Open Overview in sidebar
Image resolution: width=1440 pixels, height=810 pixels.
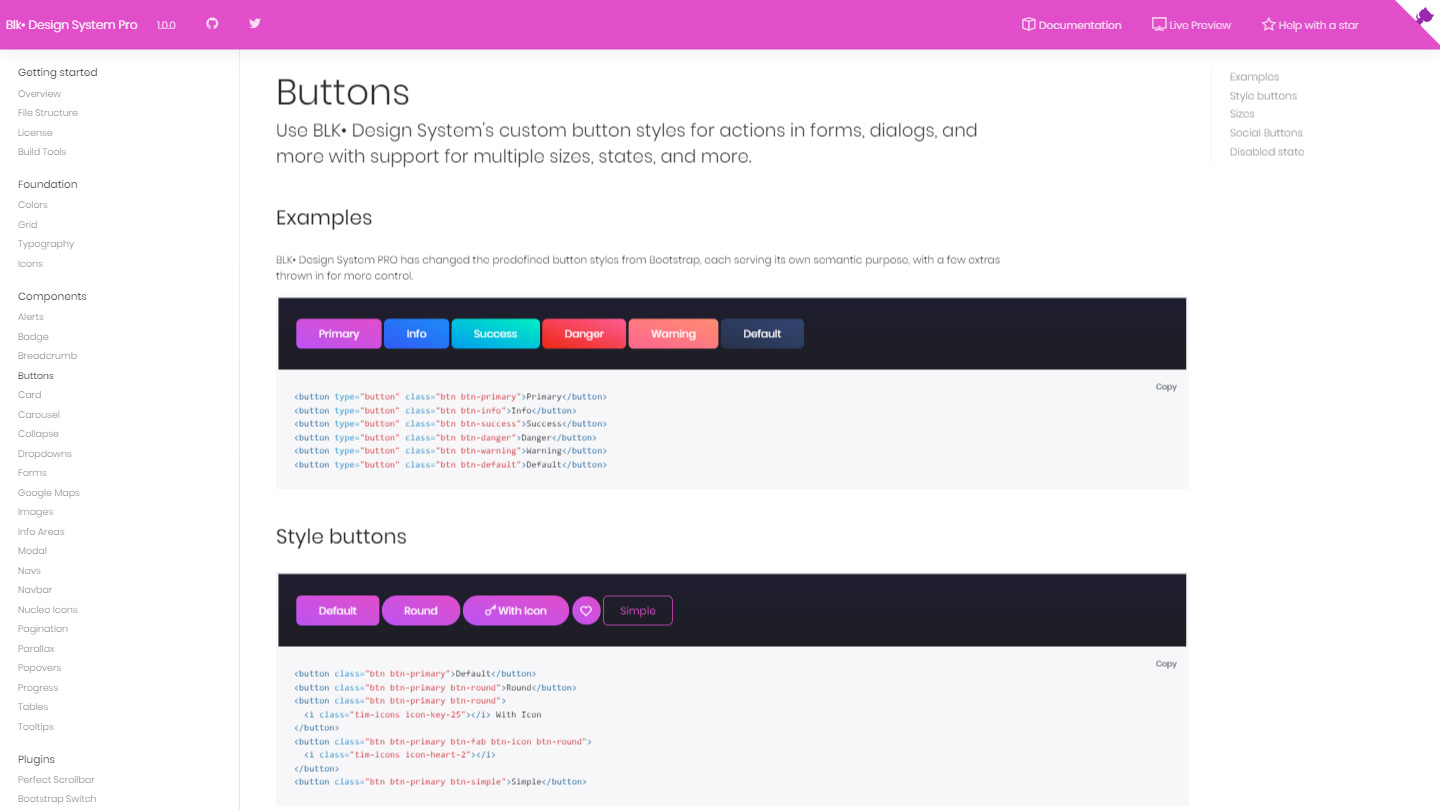tap(39, 94)
